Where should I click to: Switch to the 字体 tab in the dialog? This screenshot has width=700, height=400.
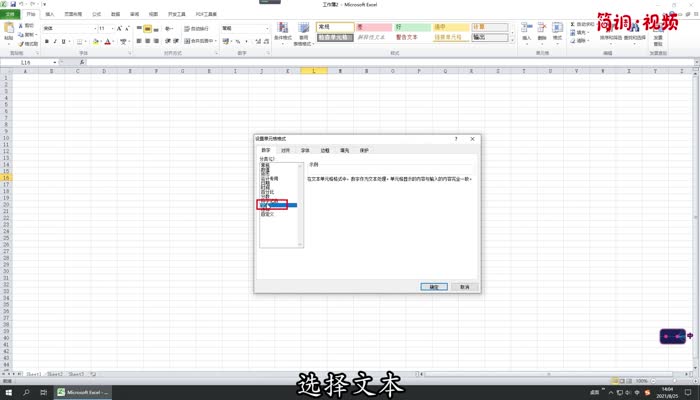pos(305,150)
